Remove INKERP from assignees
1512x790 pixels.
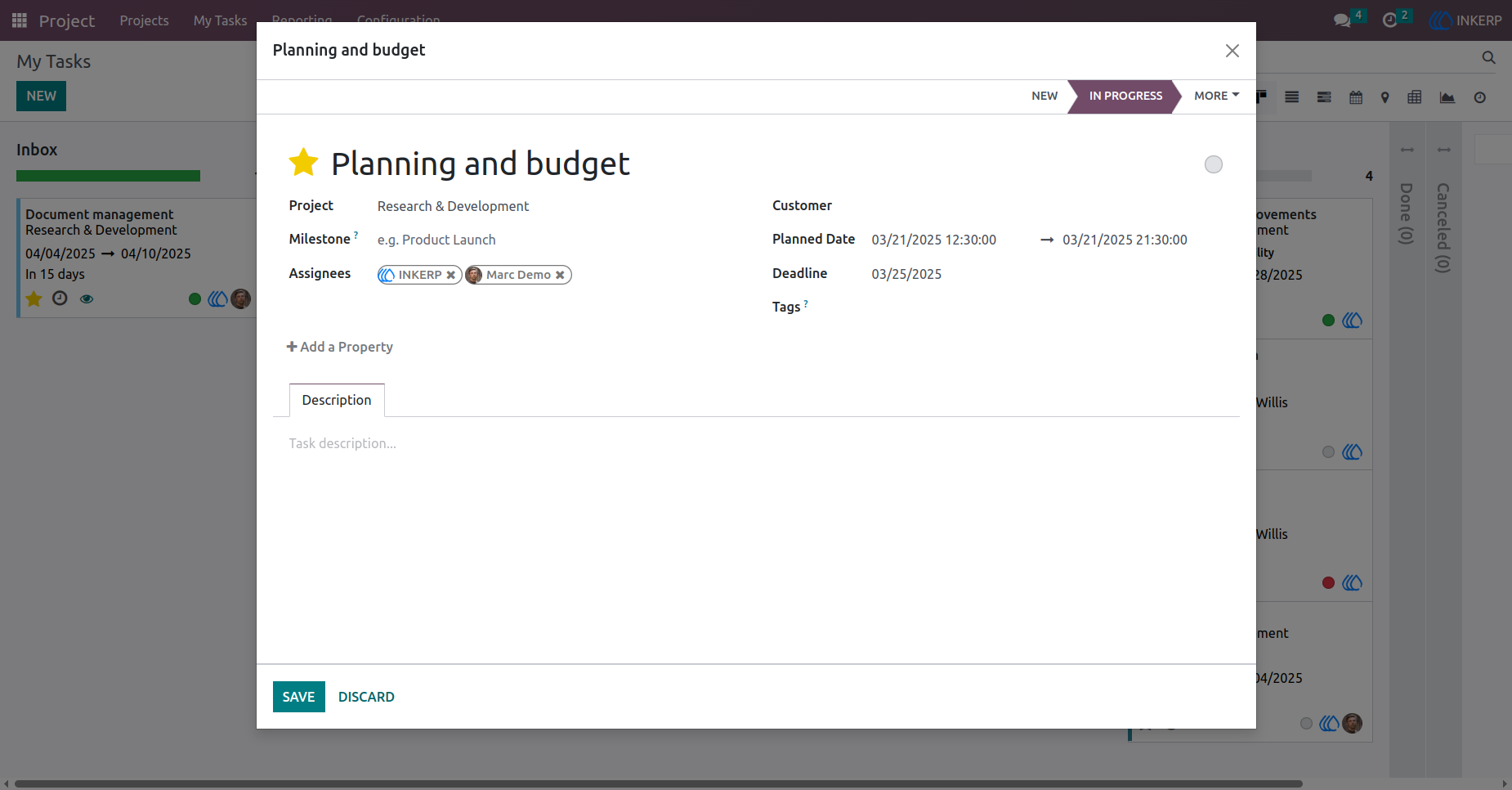pos(450,276)
